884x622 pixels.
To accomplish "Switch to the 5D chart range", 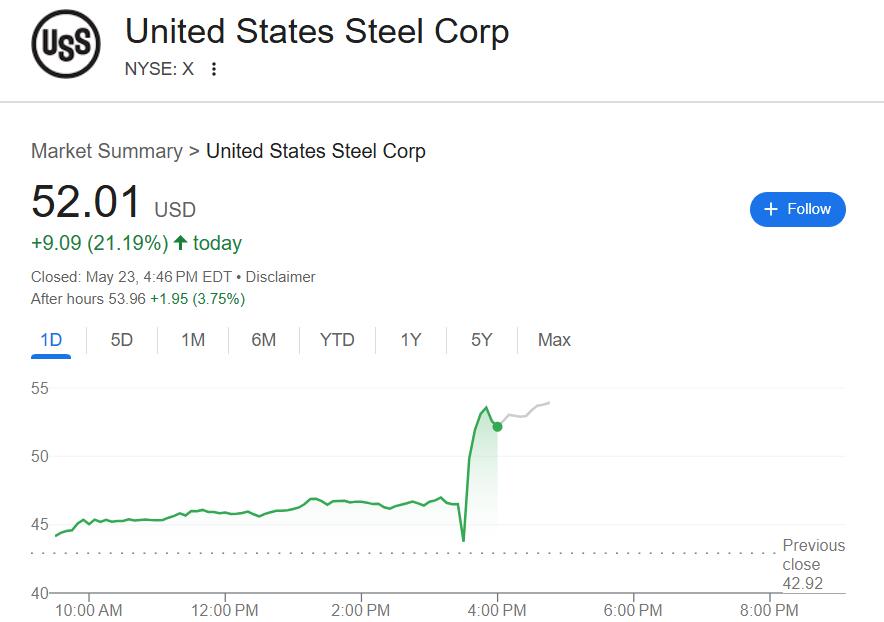I will [122, 340].
